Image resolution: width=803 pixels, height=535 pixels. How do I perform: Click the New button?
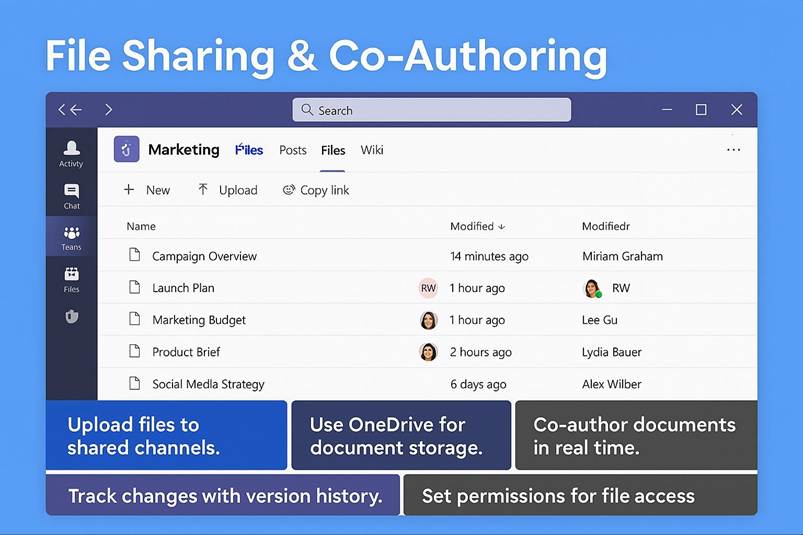(146, 190)
